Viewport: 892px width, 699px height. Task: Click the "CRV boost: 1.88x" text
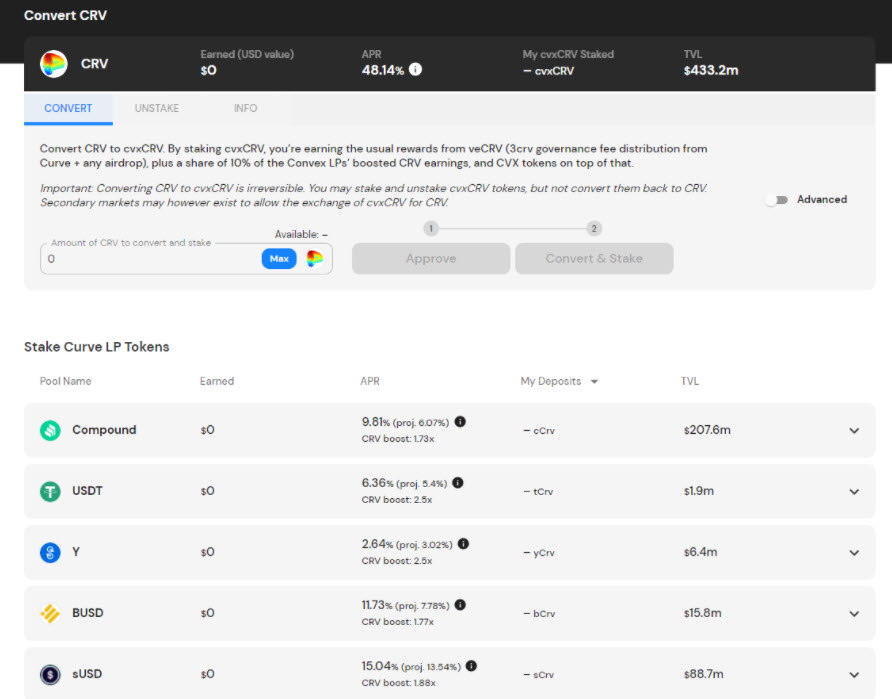(x=398, y=683)
